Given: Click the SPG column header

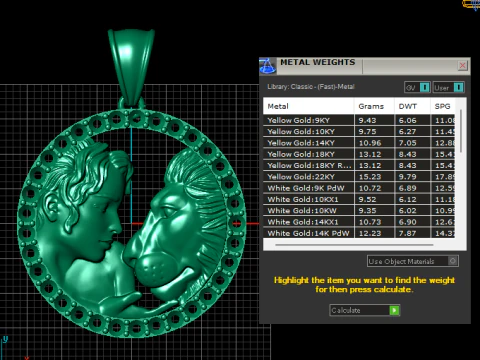Looking at the screenshot, I should coord(443,106).
